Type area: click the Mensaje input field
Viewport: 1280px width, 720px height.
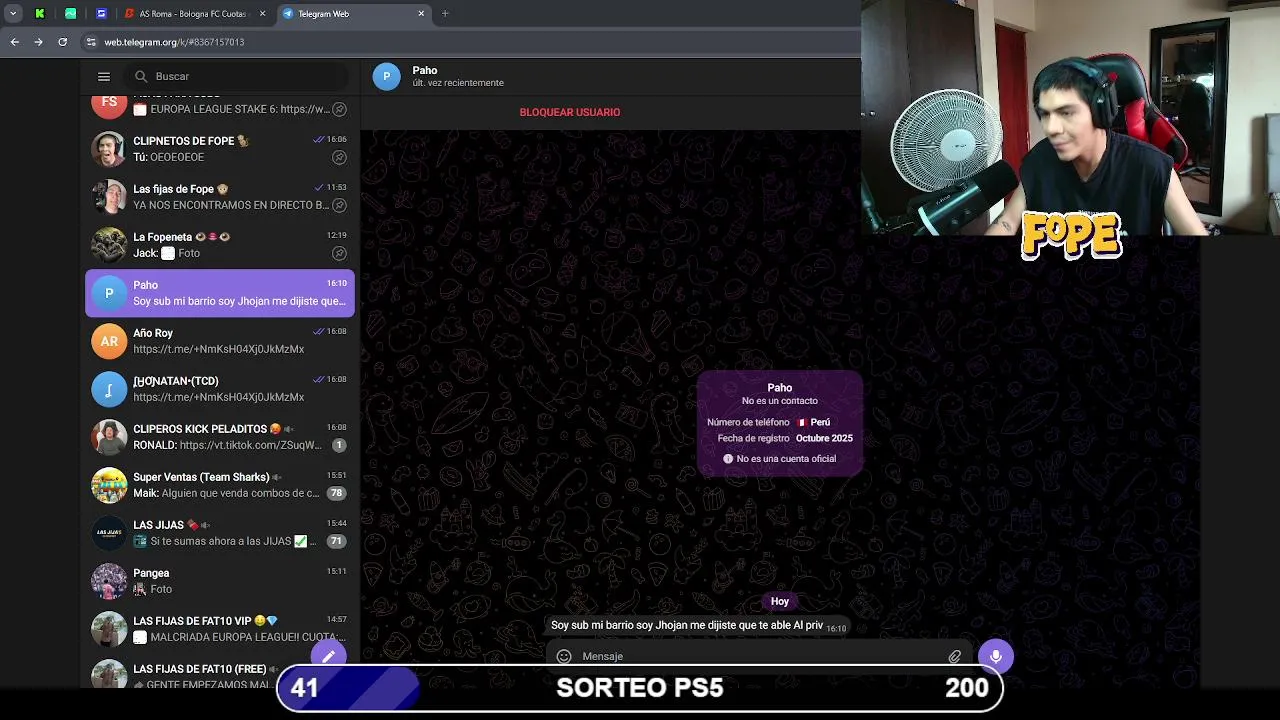(x=760, y=656)
